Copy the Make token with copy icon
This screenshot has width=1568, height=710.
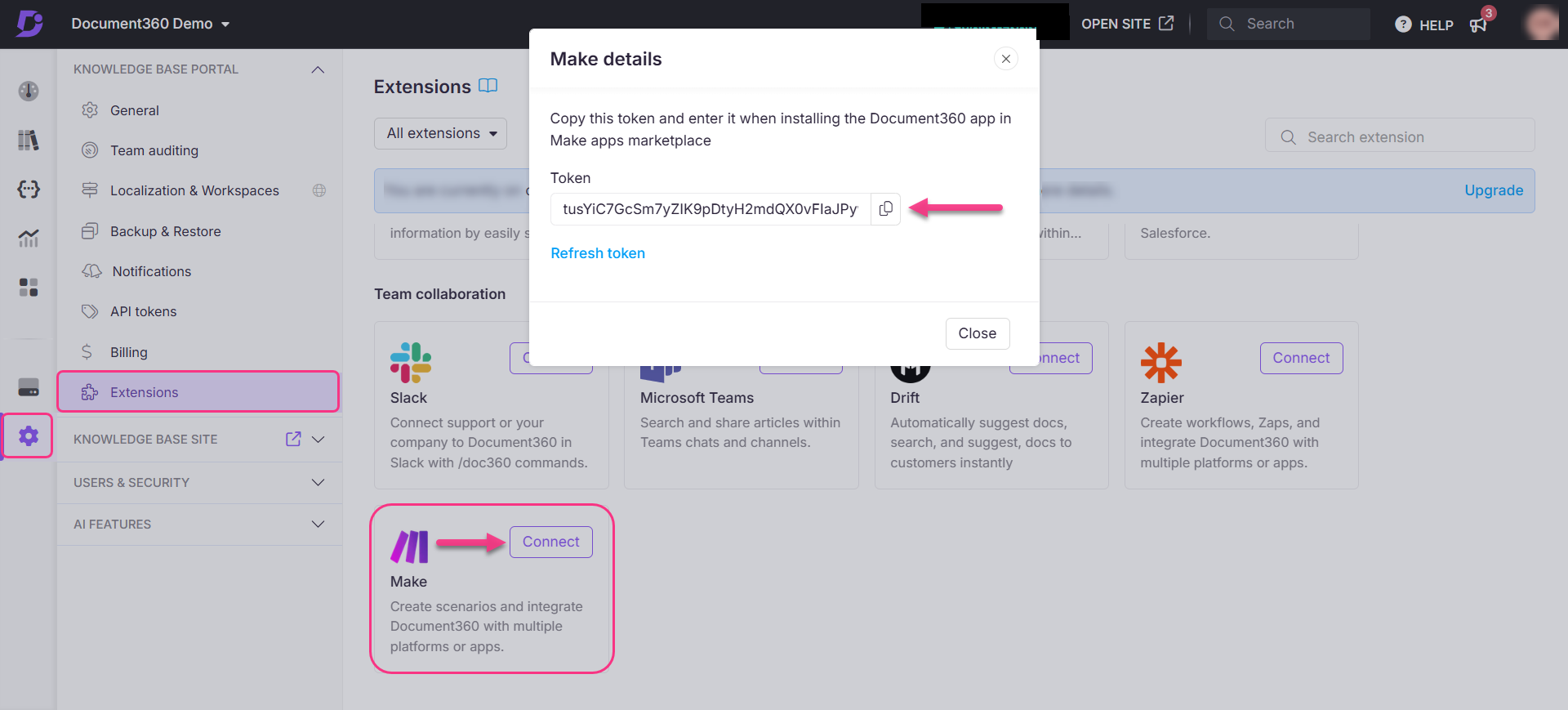coord(885,209)
